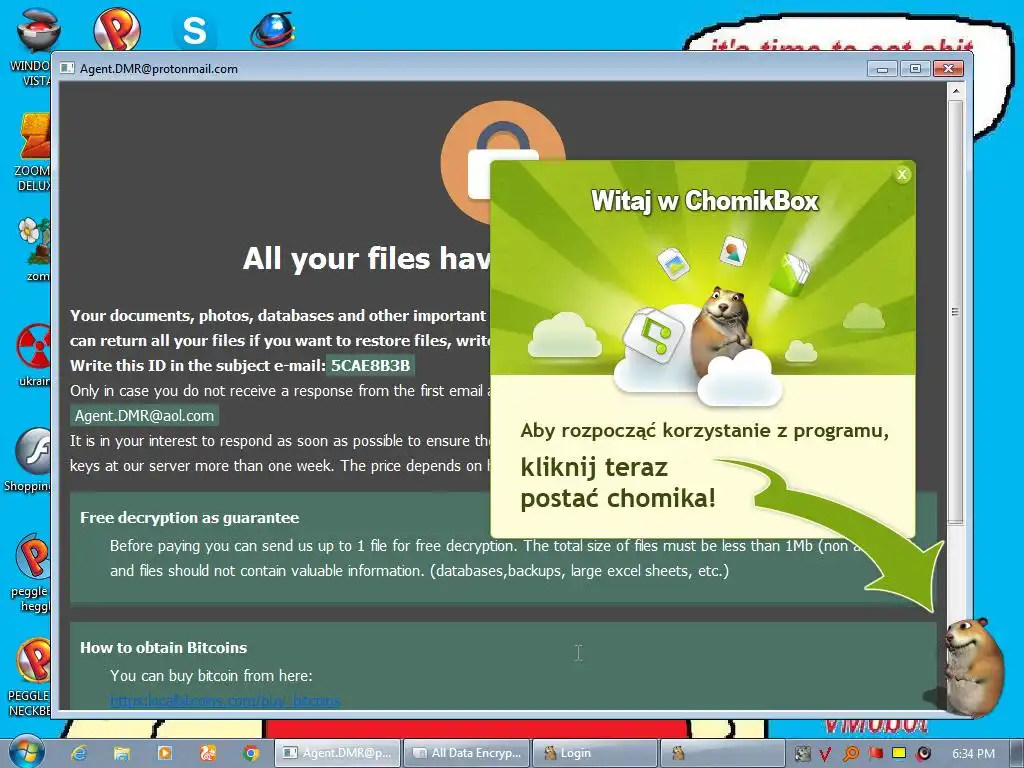Close the Agent.DMR@protonmail.com window
The width and height of the screenshot is (1024, 768).
tap(948, 69)
